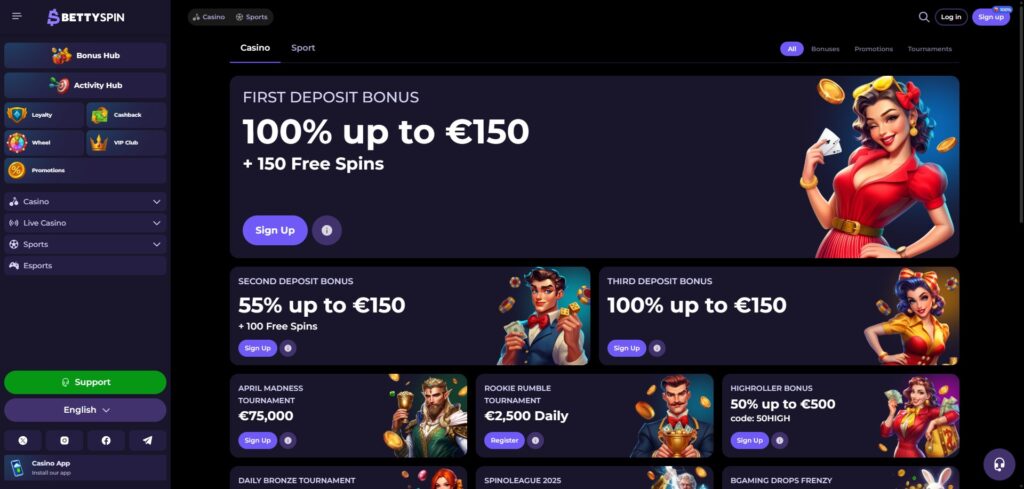Viewport: 1024px width, 489px height.
Task: Open the Bonus Hub tile
Action: (85, 55)
